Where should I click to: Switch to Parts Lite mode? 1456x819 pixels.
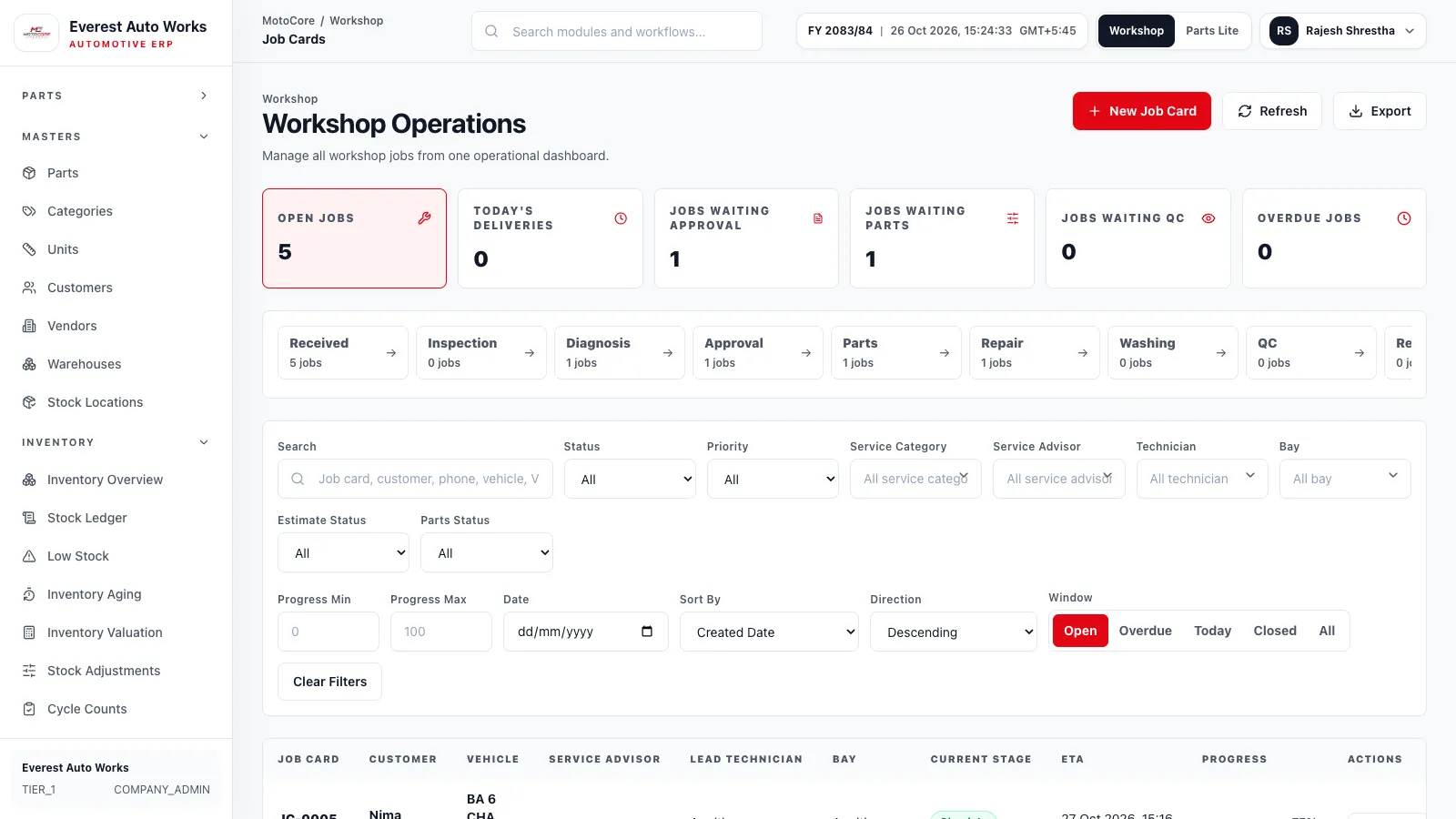[x=1211, y=31]
